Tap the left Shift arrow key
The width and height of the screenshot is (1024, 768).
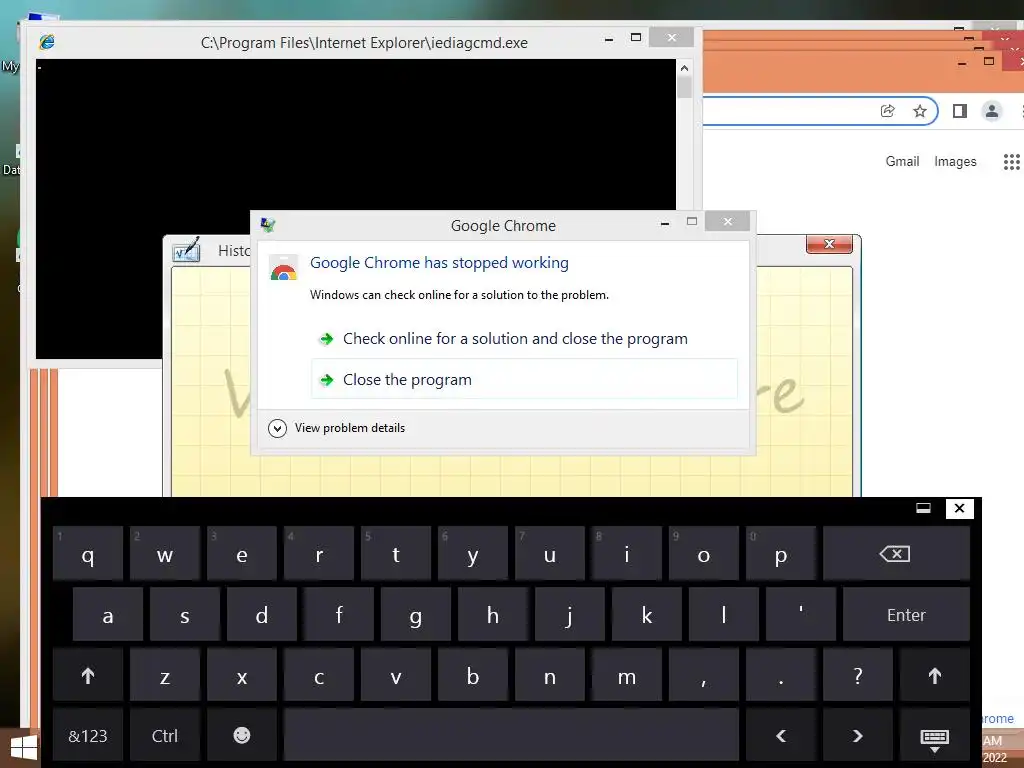88,676
